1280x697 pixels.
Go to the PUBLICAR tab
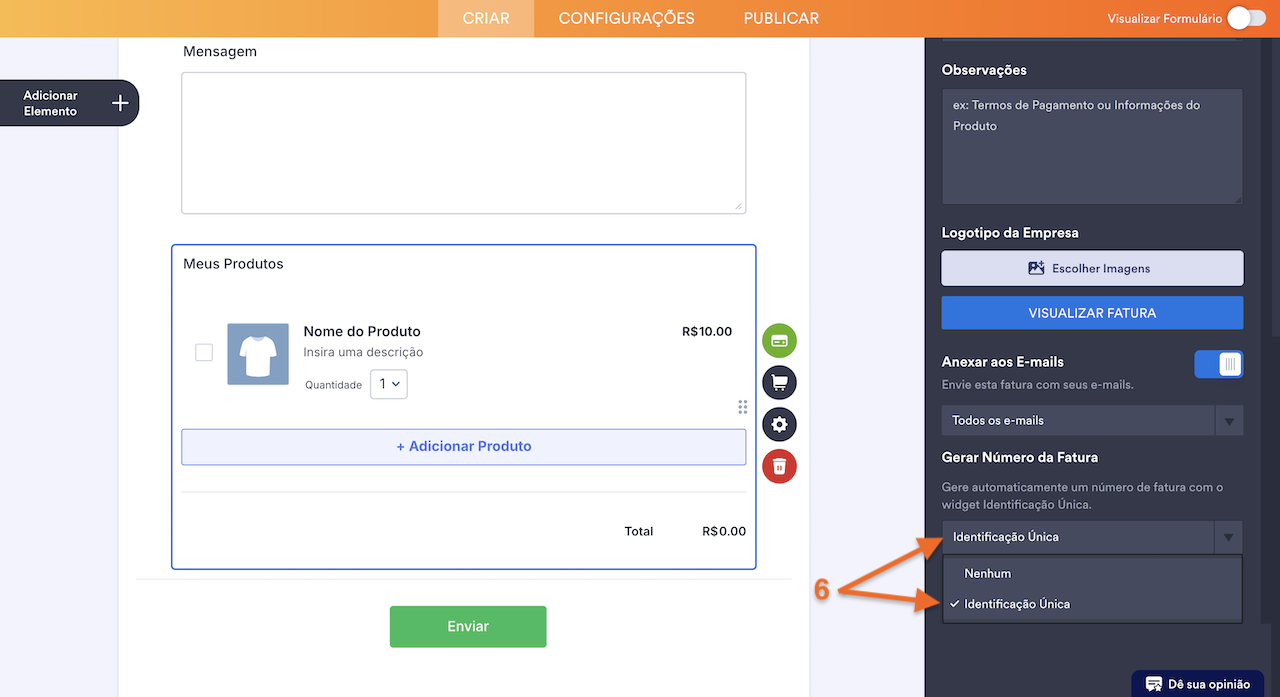[781, 18]
